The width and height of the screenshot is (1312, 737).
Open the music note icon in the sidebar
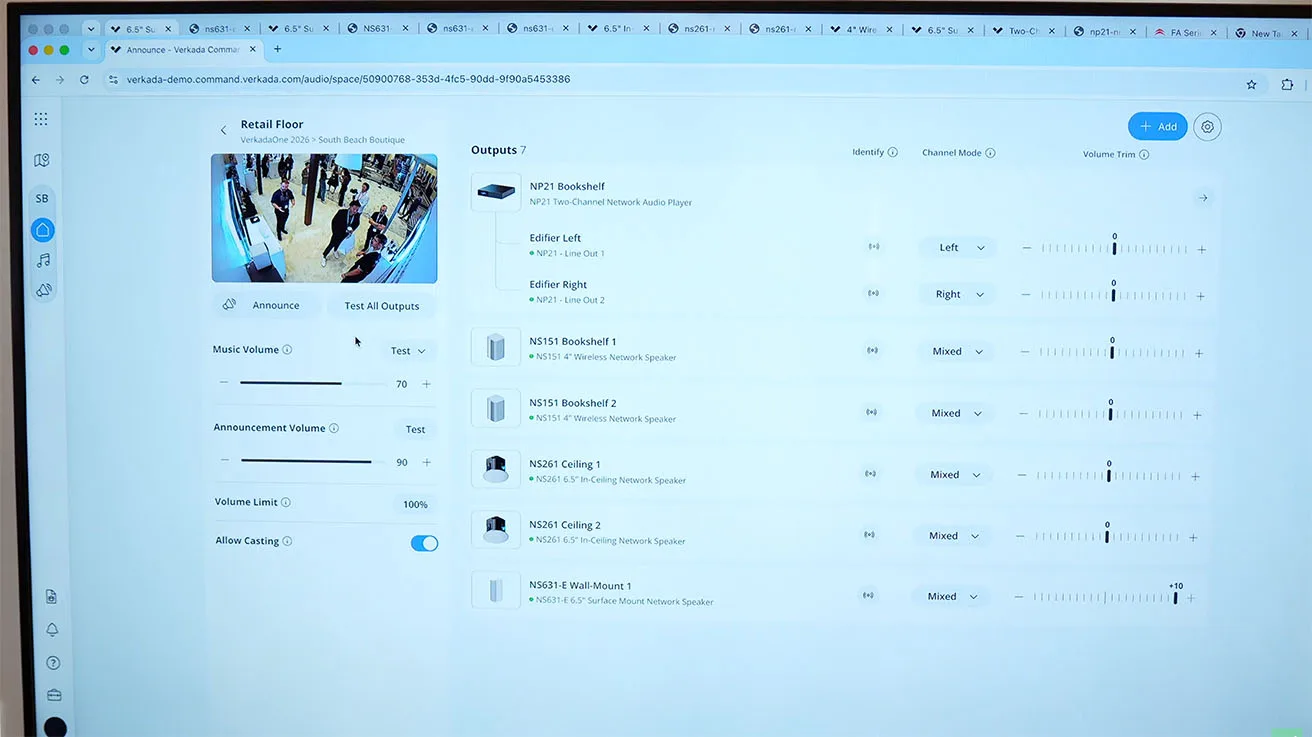(x=43, y=260)
